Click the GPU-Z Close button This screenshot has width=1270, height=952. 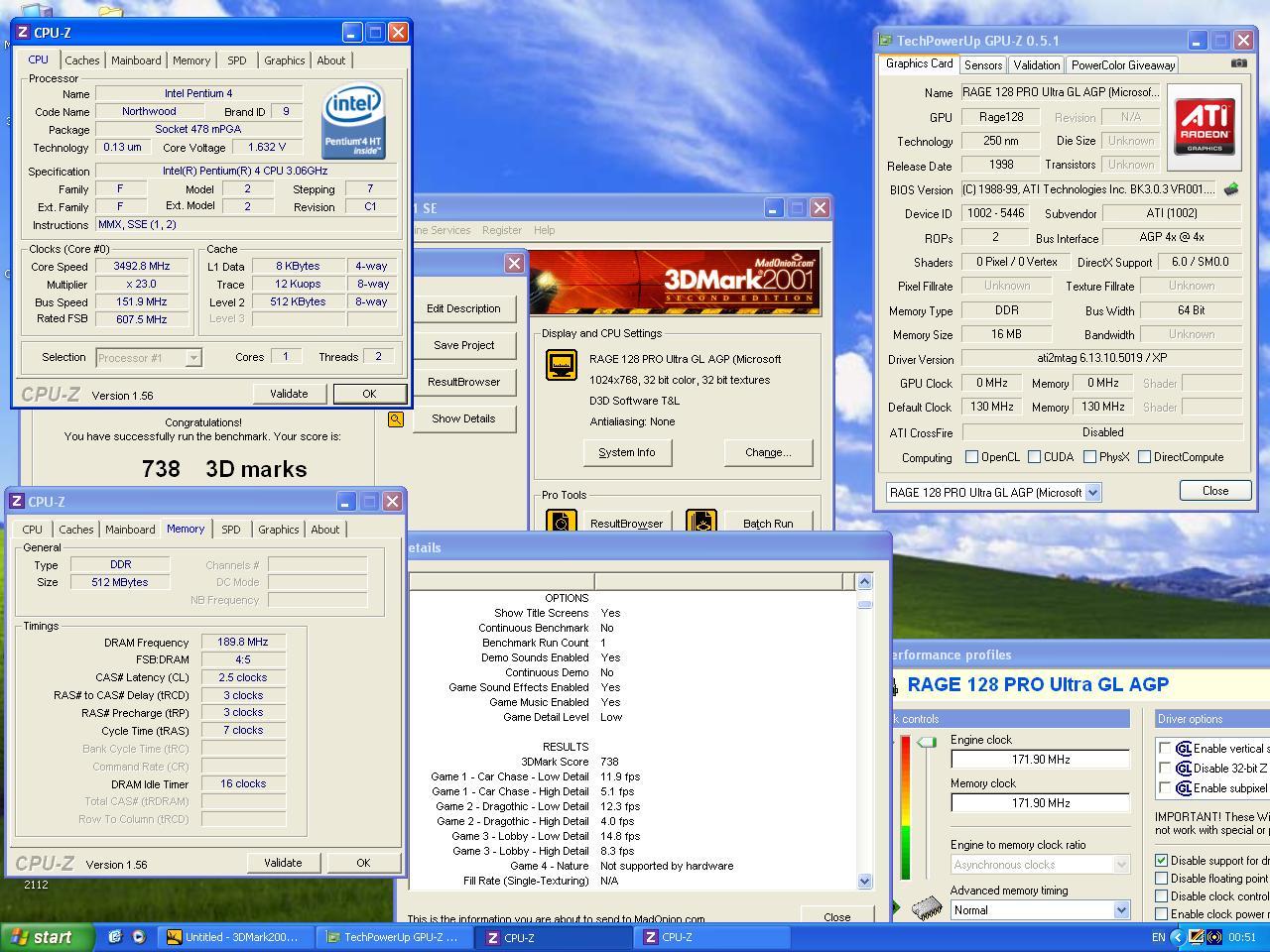click(x=1215, y=491)
